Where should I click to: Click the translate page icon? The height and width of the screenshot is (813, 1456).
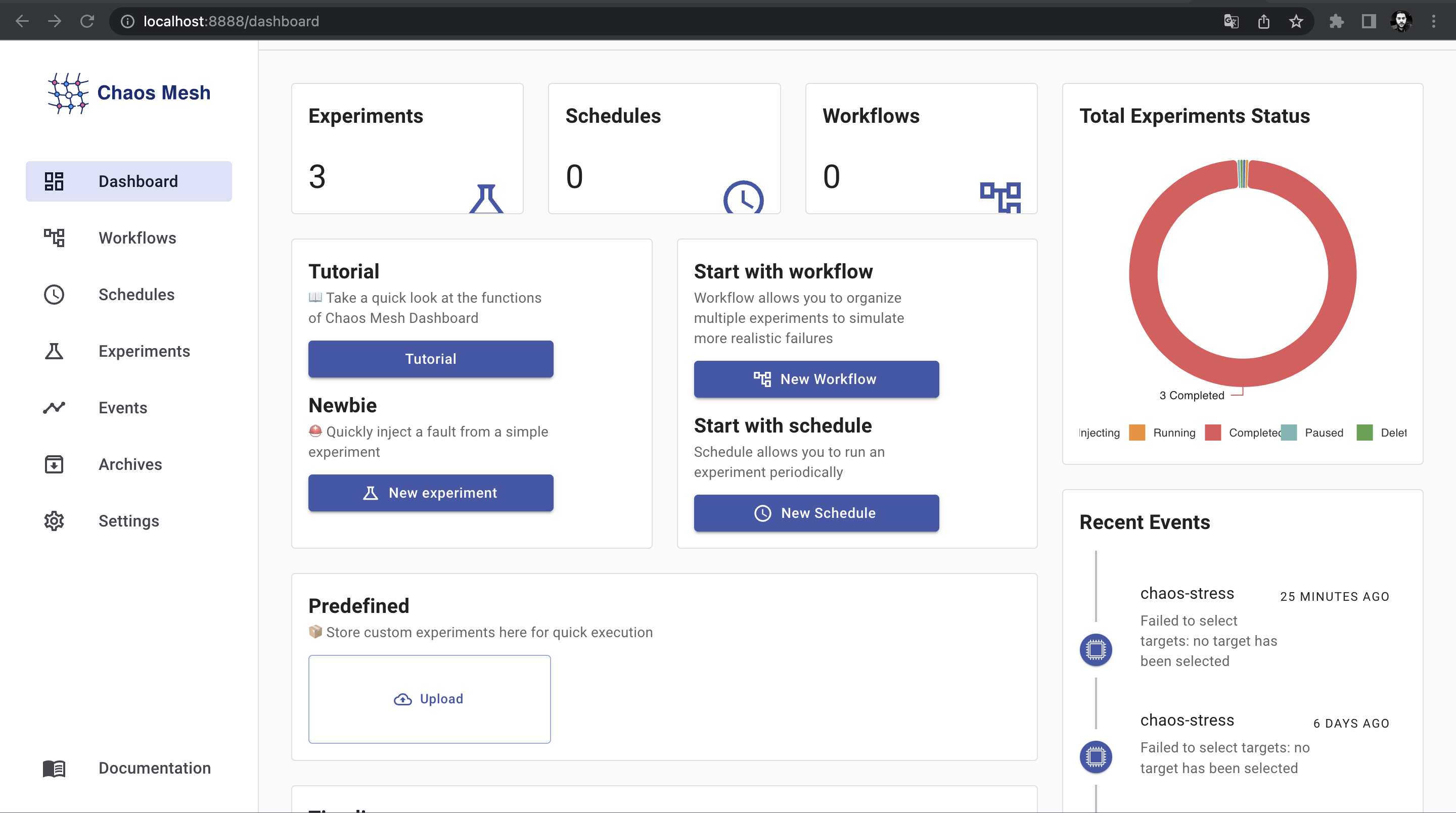tap(1231, 21)
